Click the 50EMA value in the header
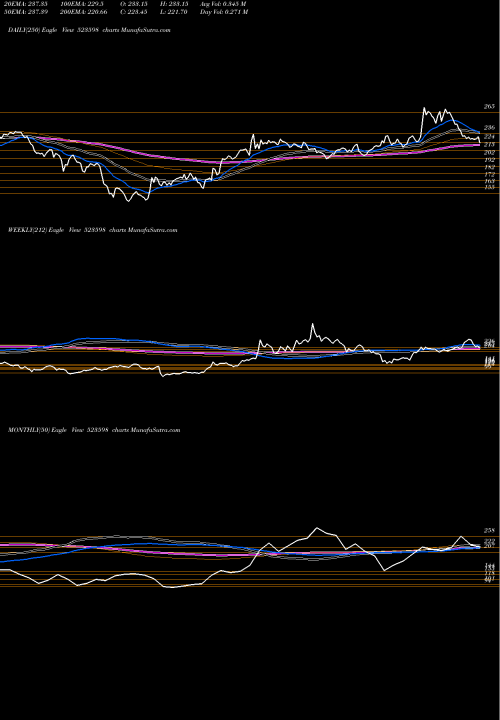 point(24,12)
